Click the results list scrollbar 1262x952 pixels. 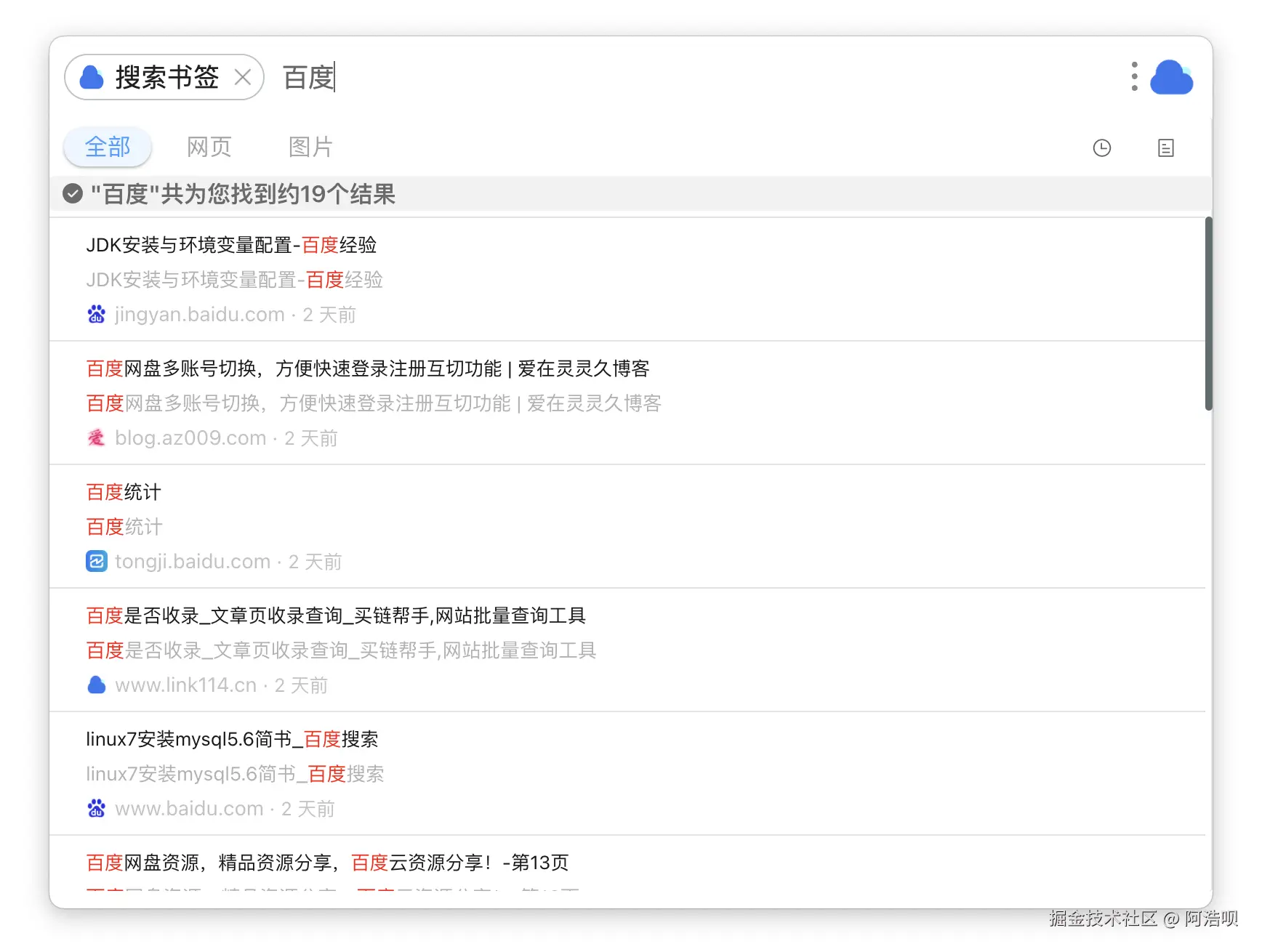click(x=1208, y=314)
